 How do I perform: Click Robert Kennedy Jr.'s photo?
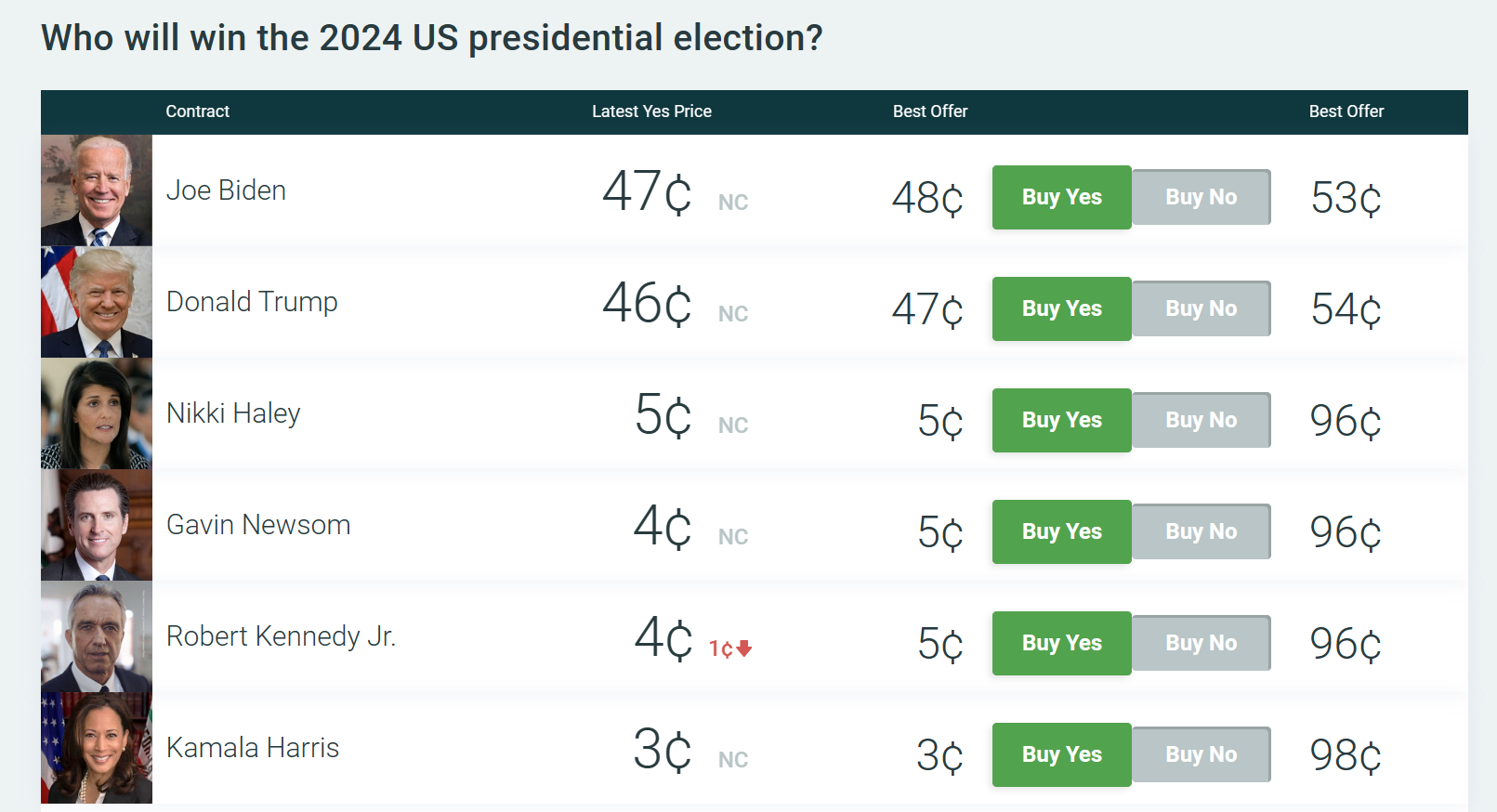(97, 636)
